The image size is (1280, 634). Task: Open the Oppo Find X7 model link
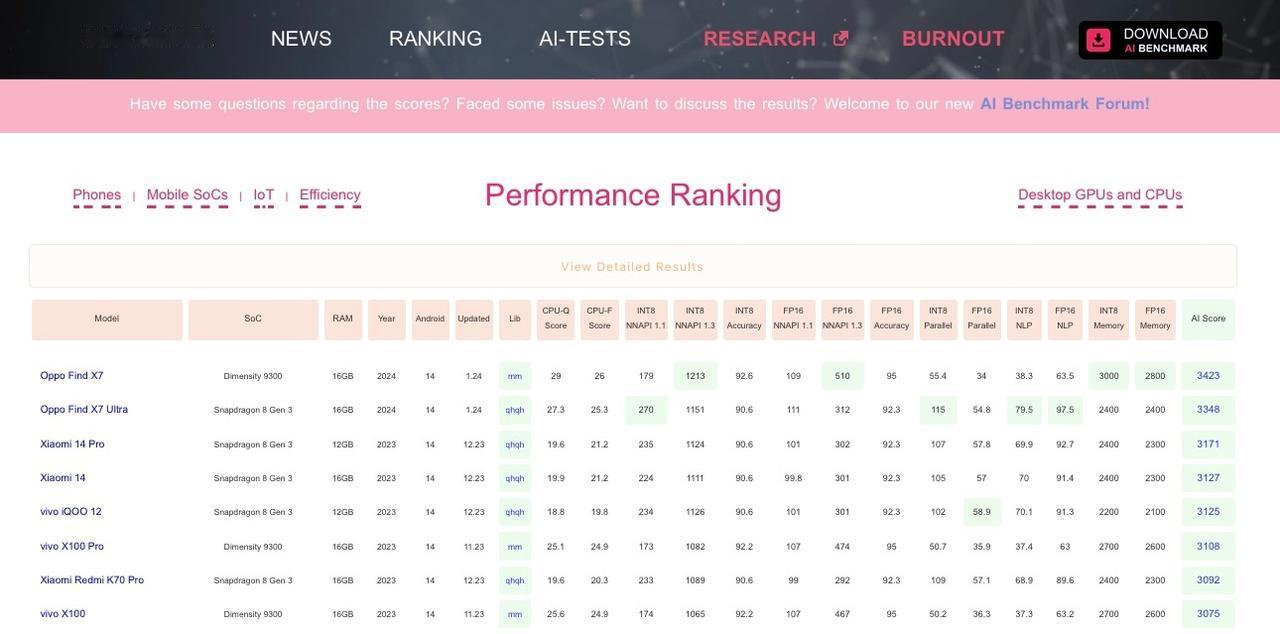coord(72,376)
